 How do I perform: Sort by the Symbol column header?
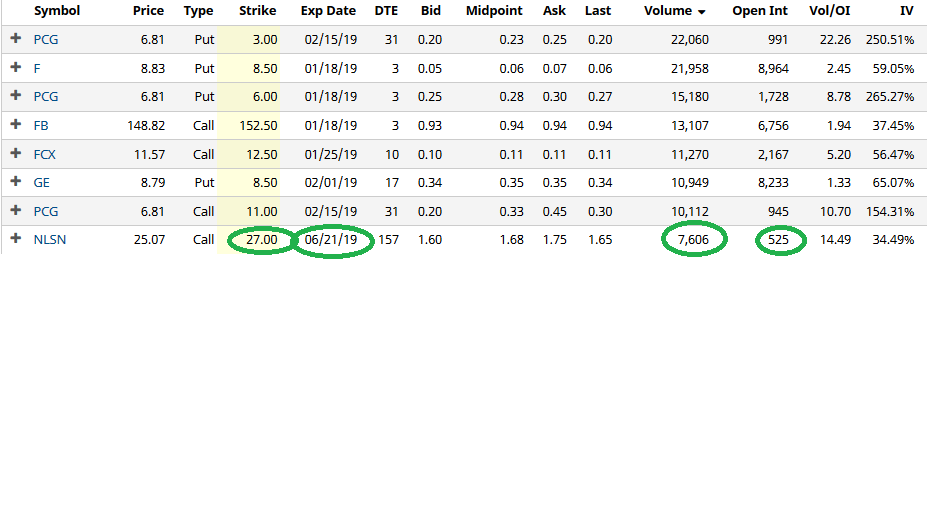tap(57, 11)
